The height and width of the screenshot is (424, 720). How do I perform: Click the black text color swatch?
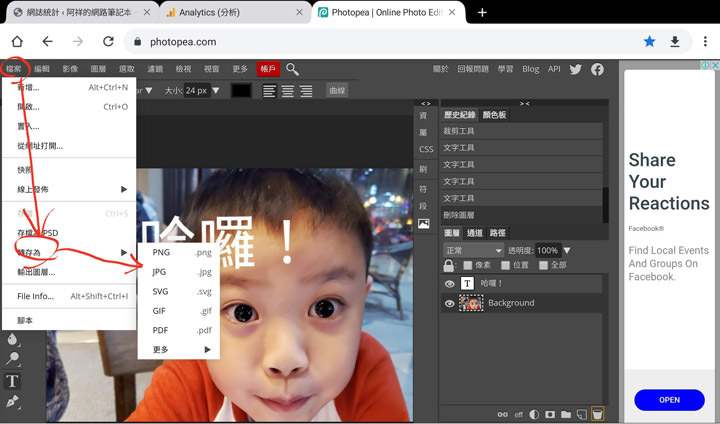click(241, 90)
